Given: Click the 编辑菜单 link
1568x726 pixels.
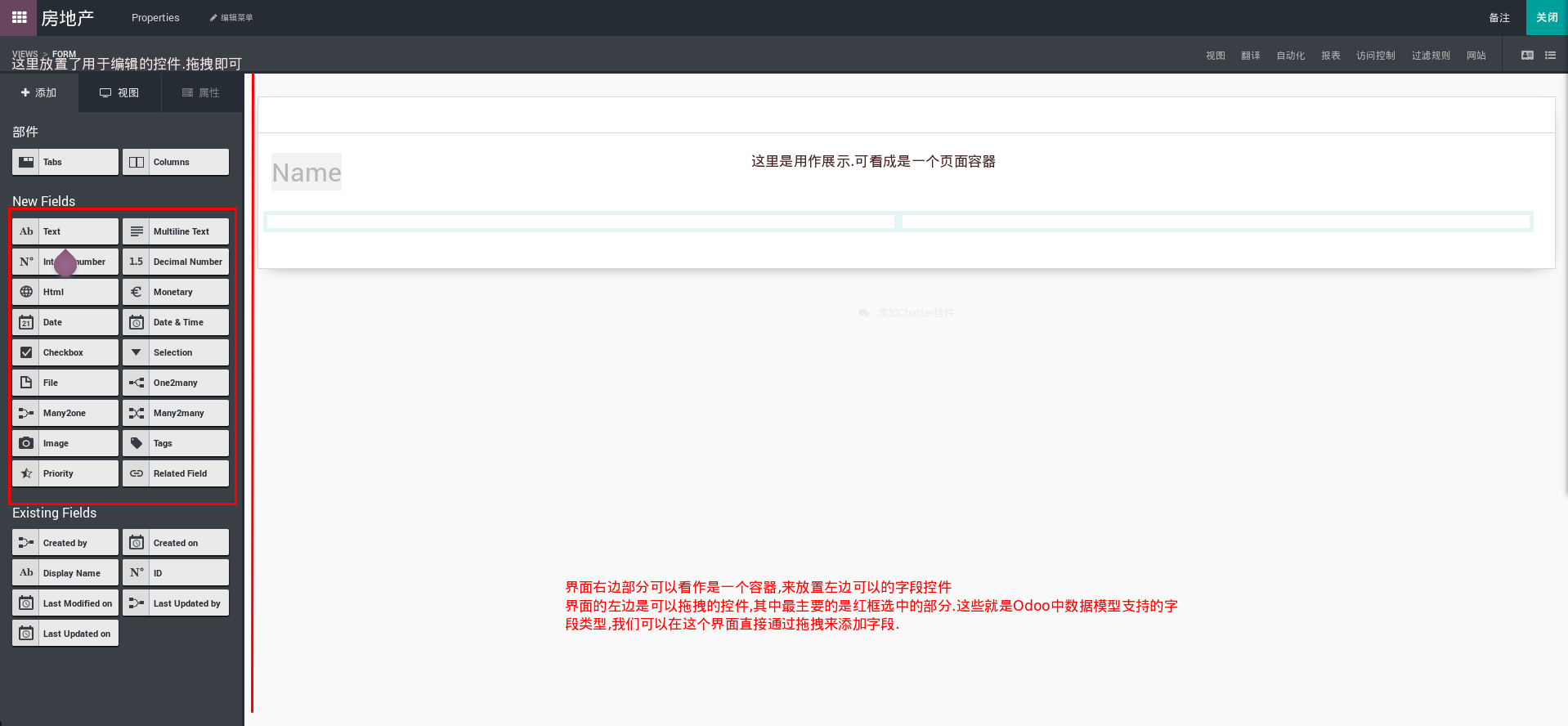Looking at the screenshot, I should [x=231, y=18].
